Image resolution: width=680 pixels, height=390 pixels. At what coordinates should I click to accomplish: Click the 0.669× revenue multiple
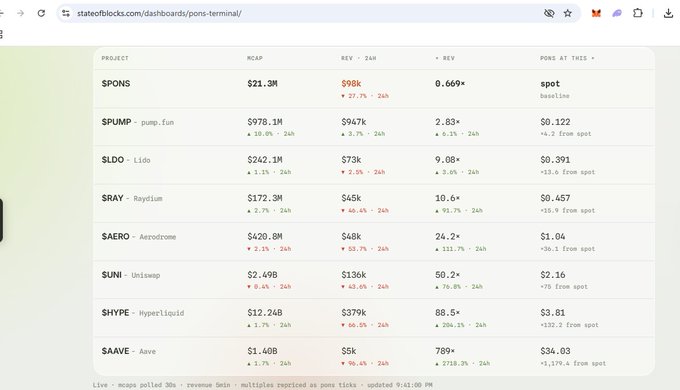(x=450, y=84)
